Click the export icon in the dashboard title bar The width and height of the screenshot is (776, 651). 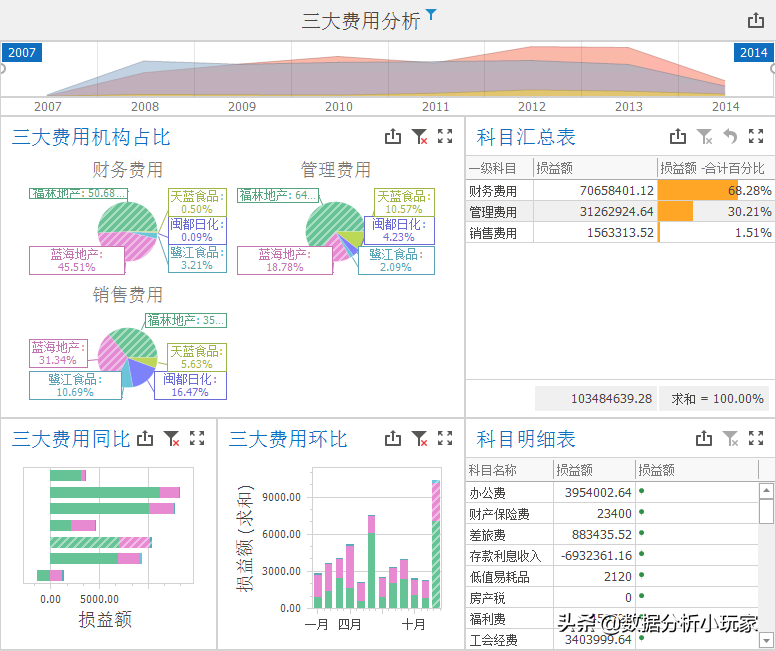(756, 21)
